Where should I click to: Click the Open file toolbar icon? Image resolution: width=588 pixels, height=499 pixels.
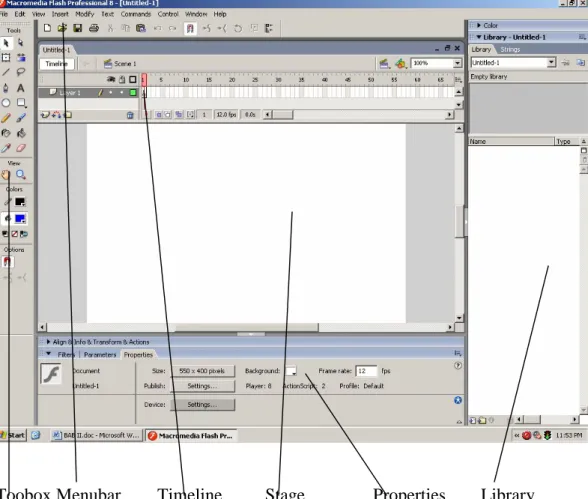coord(62,28)
